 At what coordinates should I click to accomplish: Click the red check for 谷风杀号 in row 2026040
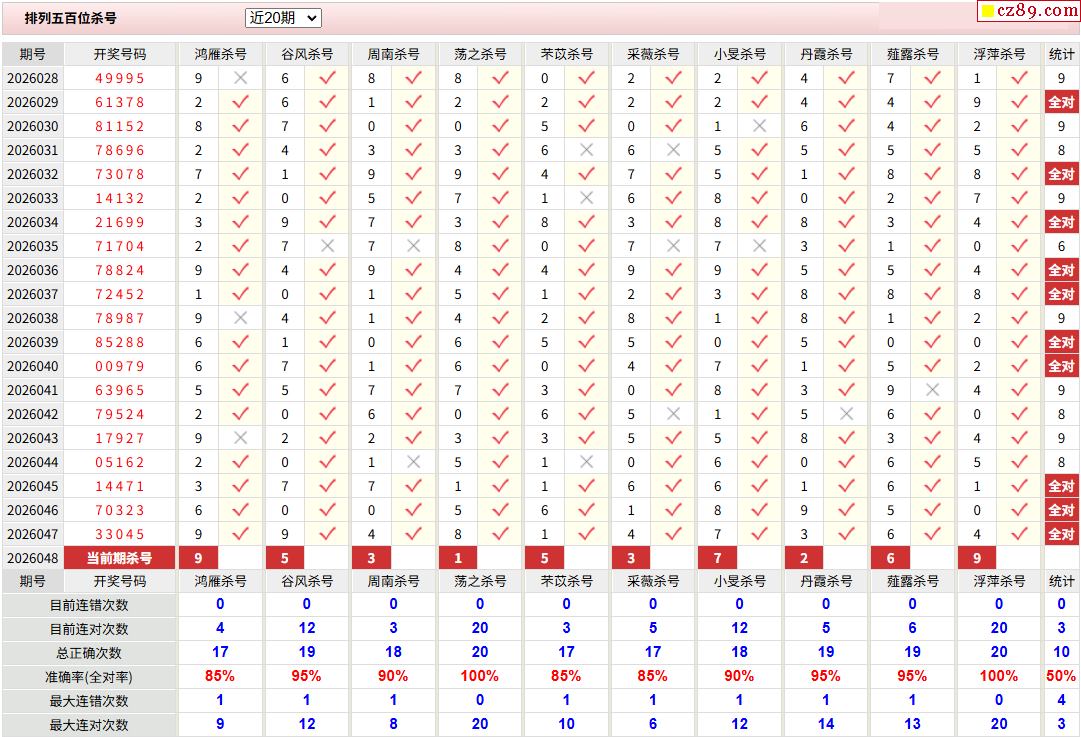(x=327, y=366)
